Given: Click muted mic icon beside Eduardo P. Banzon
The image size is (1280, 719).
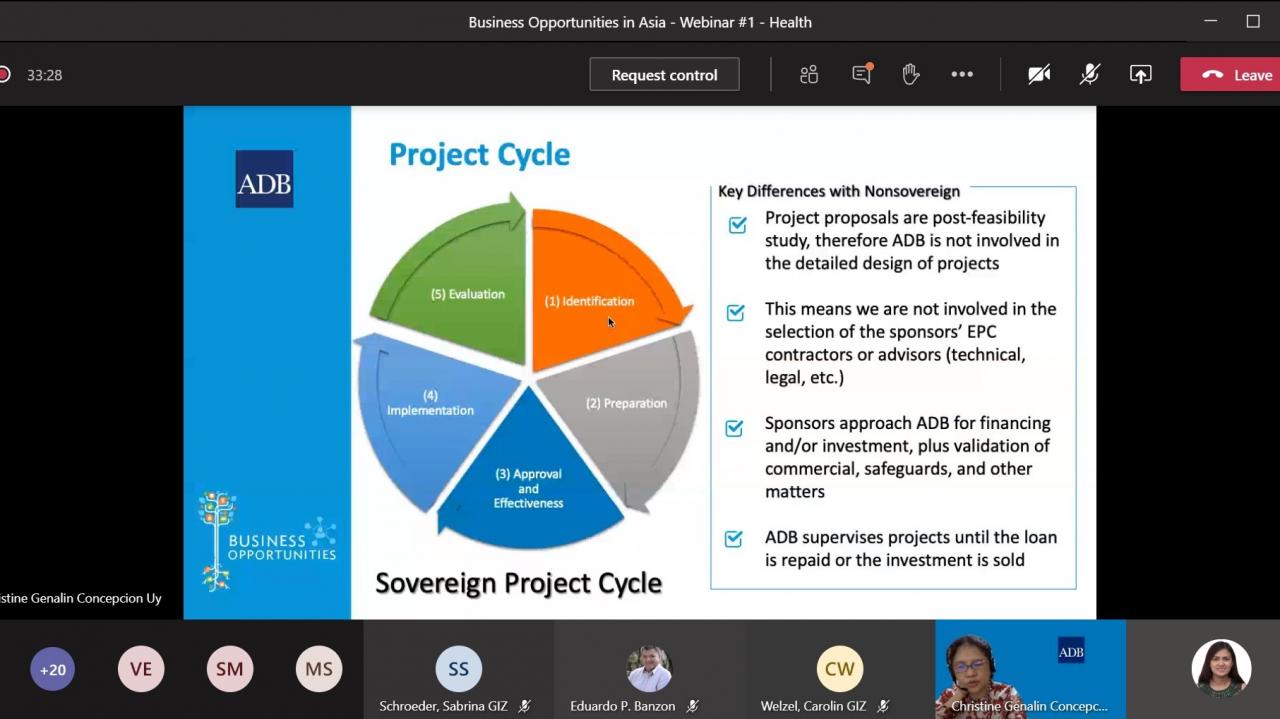Looking at the screenshot, I should point(692,706).
